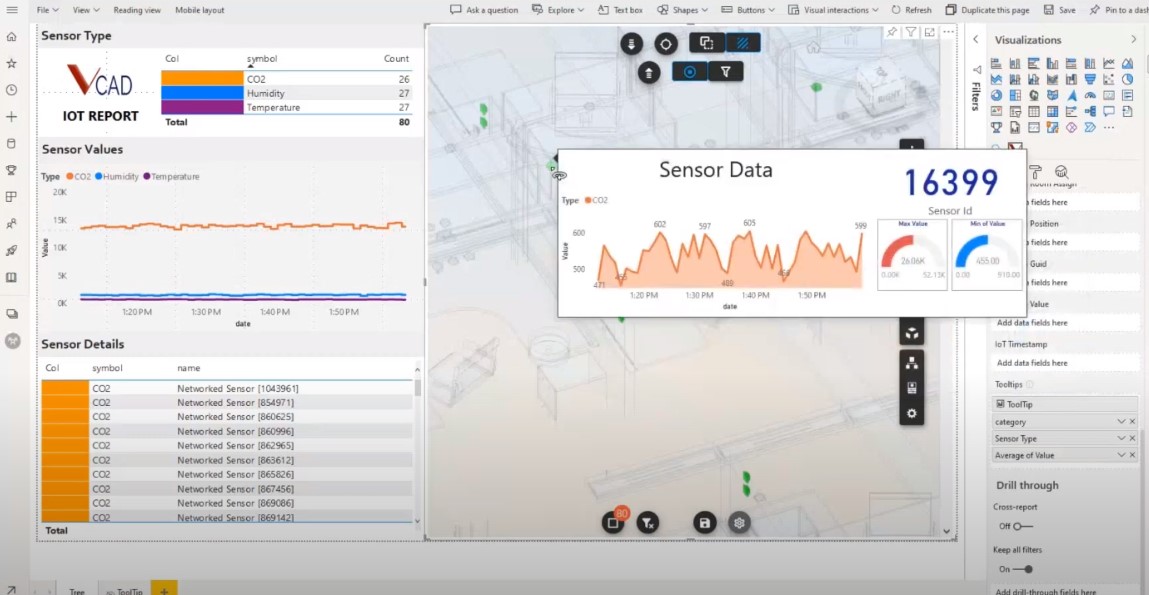Screen dimensions: 1149x595
Task: Open the settings gear in viewer side toolbar
Action: [912, 413]
